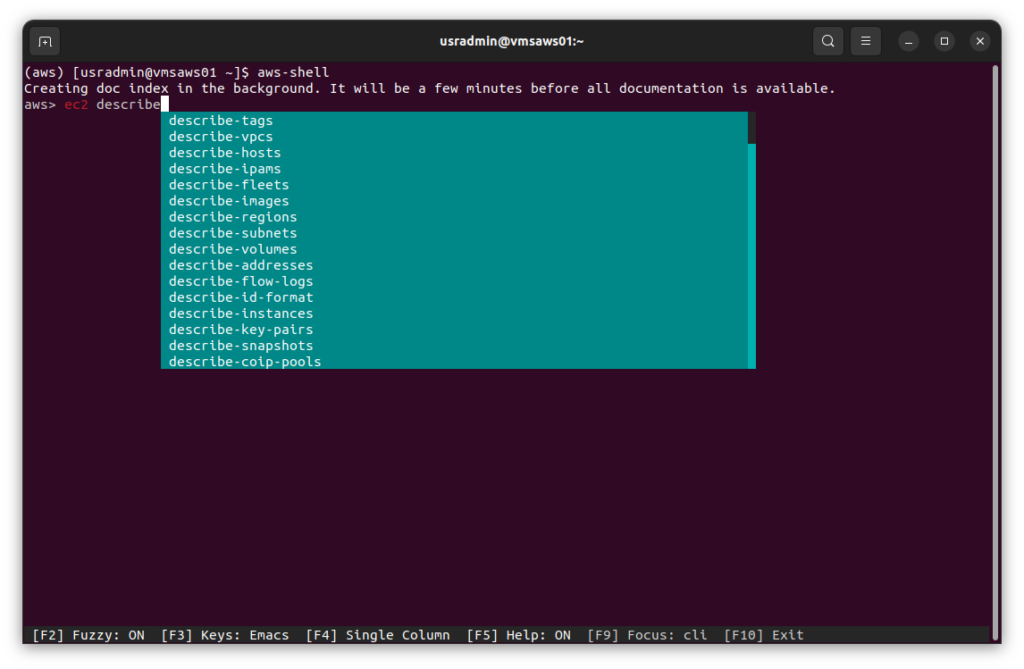
Task: Select describe-vpcs from the completion list
Action: tap(221, 136)
